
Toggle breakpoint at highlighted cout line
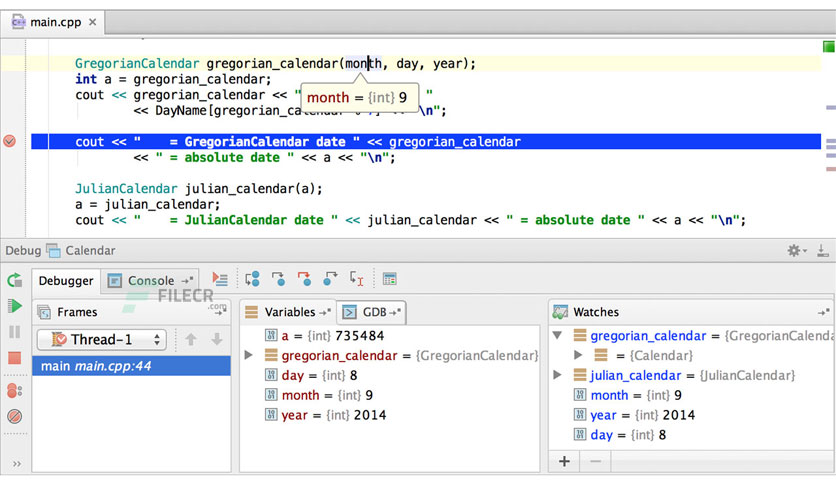click(10, 141)
